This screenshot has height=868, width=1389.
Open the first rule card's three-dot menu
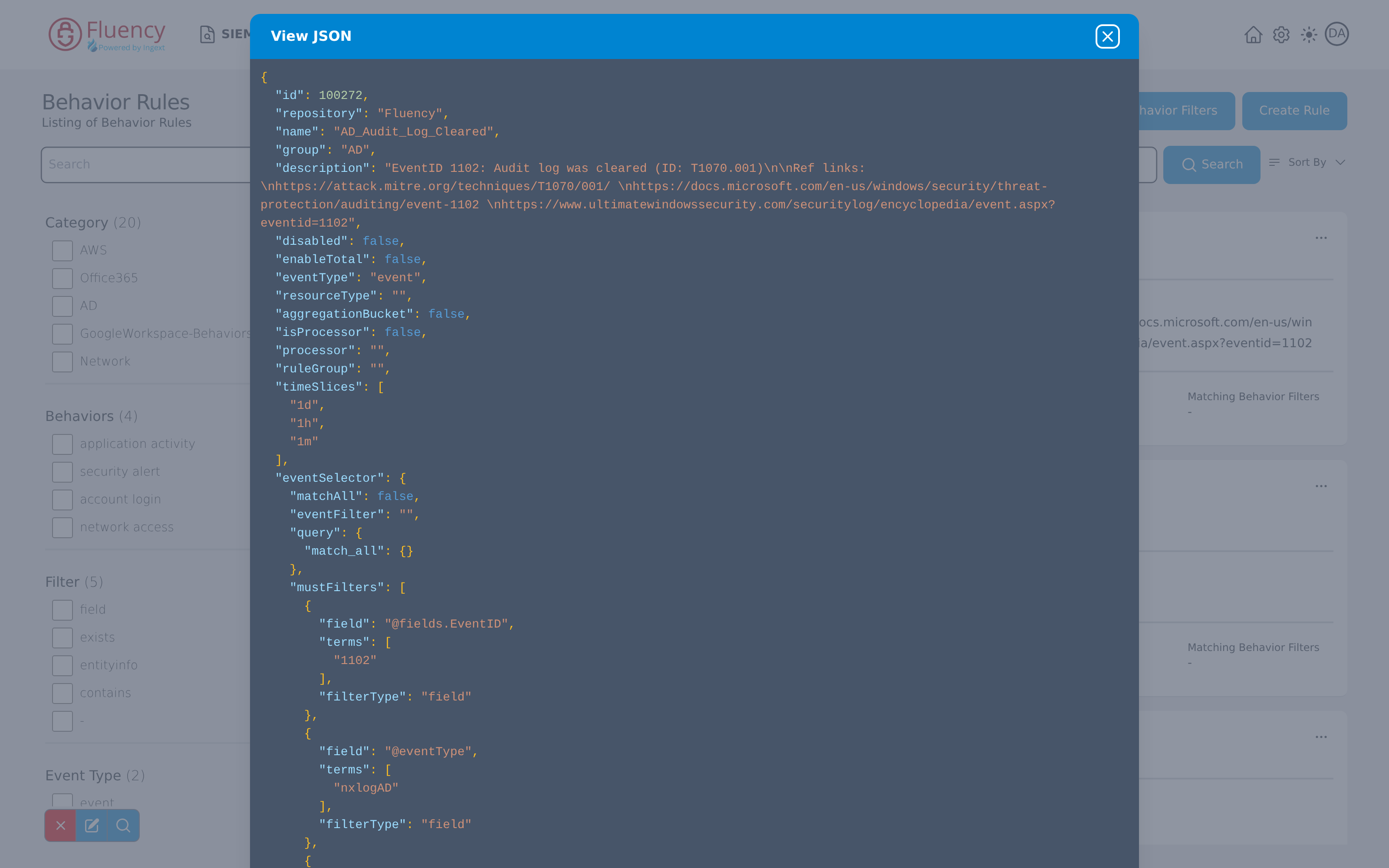pos(1321,238)
